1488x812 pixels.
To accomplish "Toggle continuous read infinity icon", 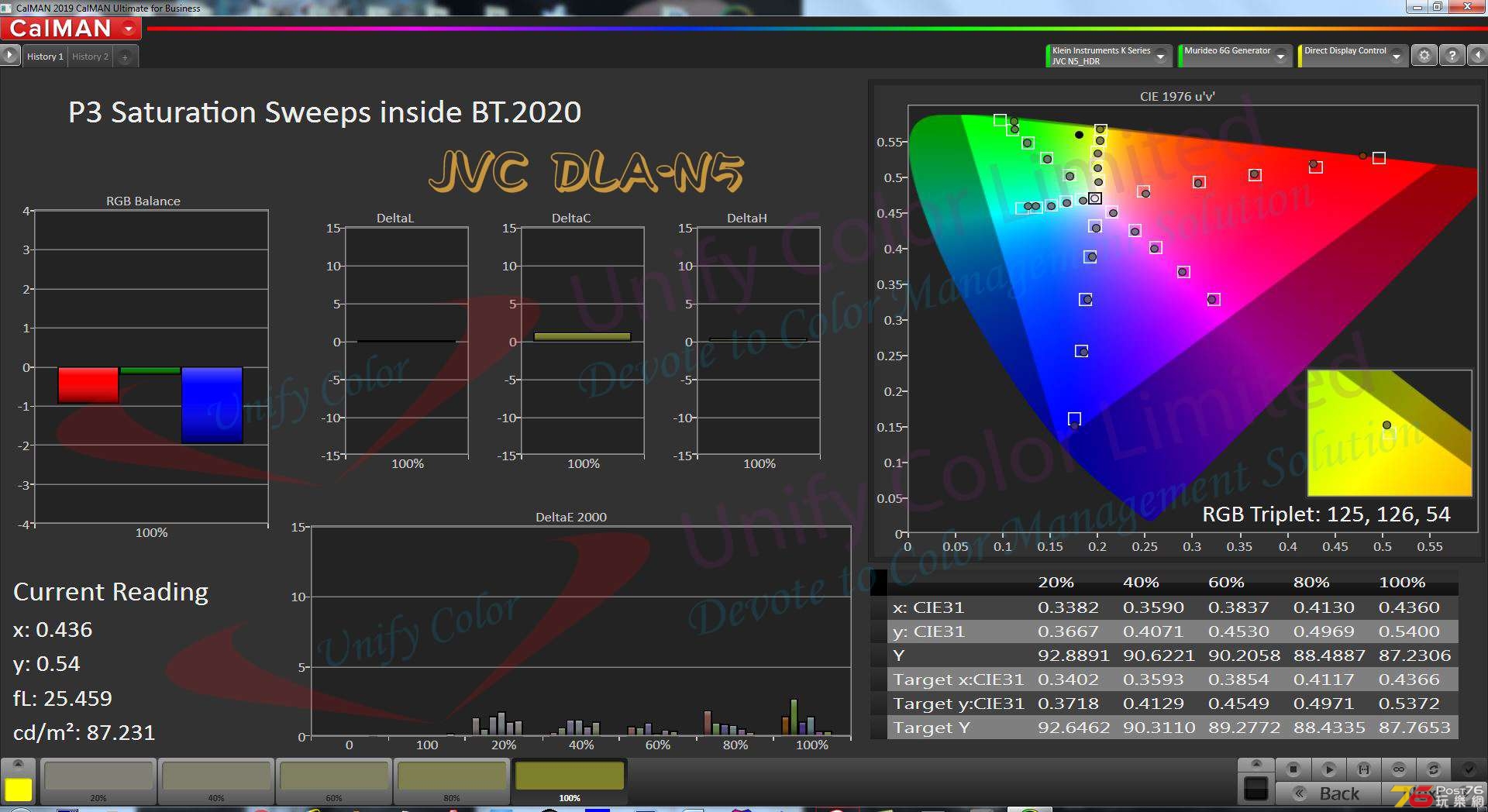I will click(1399, 769).
